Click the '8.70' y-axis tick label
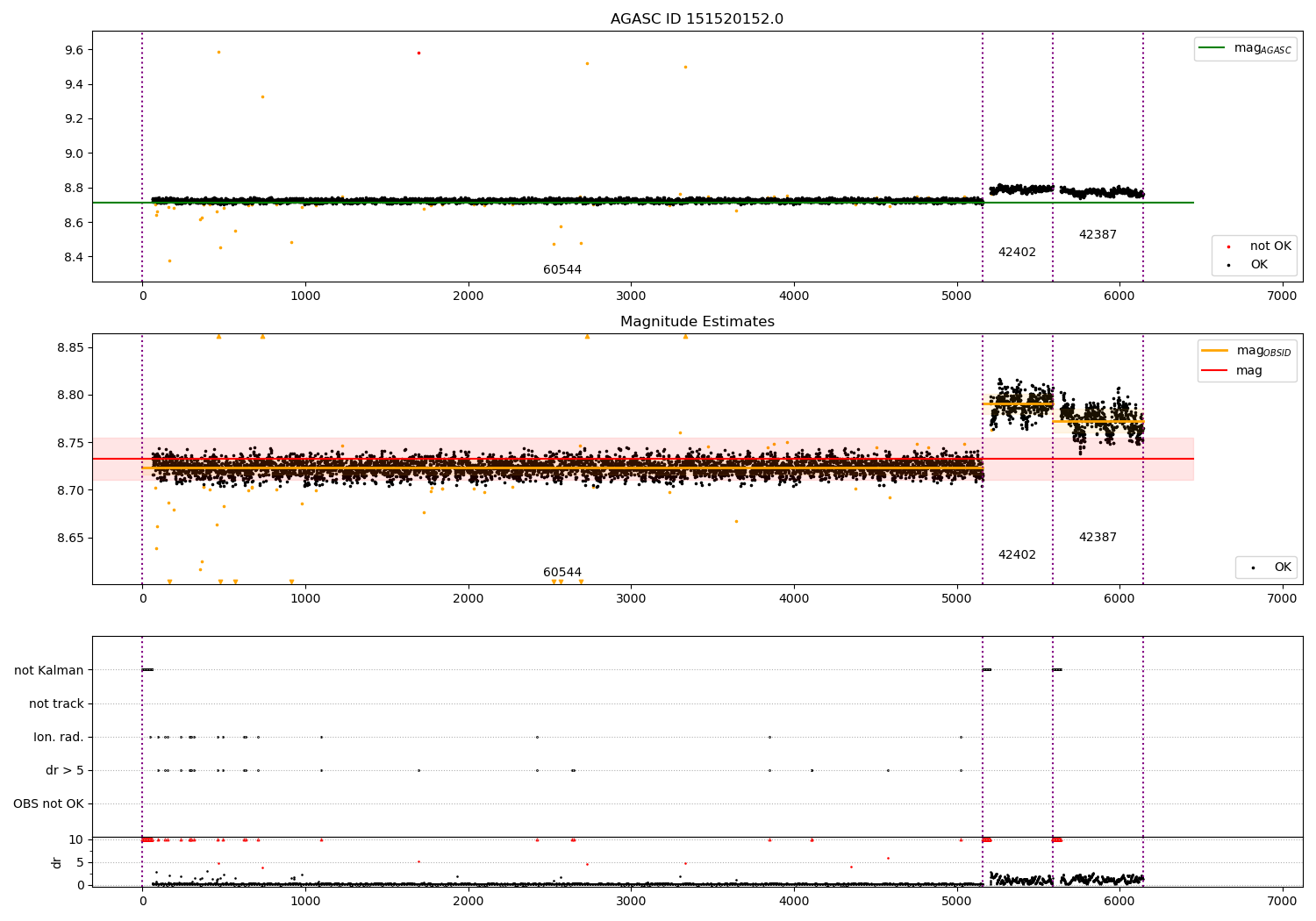 [70, 490]
